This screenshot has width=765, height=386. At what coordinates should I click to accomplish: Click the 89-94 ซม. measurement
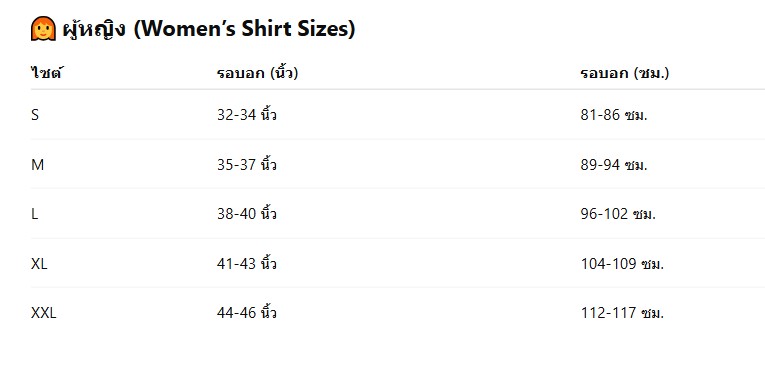click(x=614, y=165)
